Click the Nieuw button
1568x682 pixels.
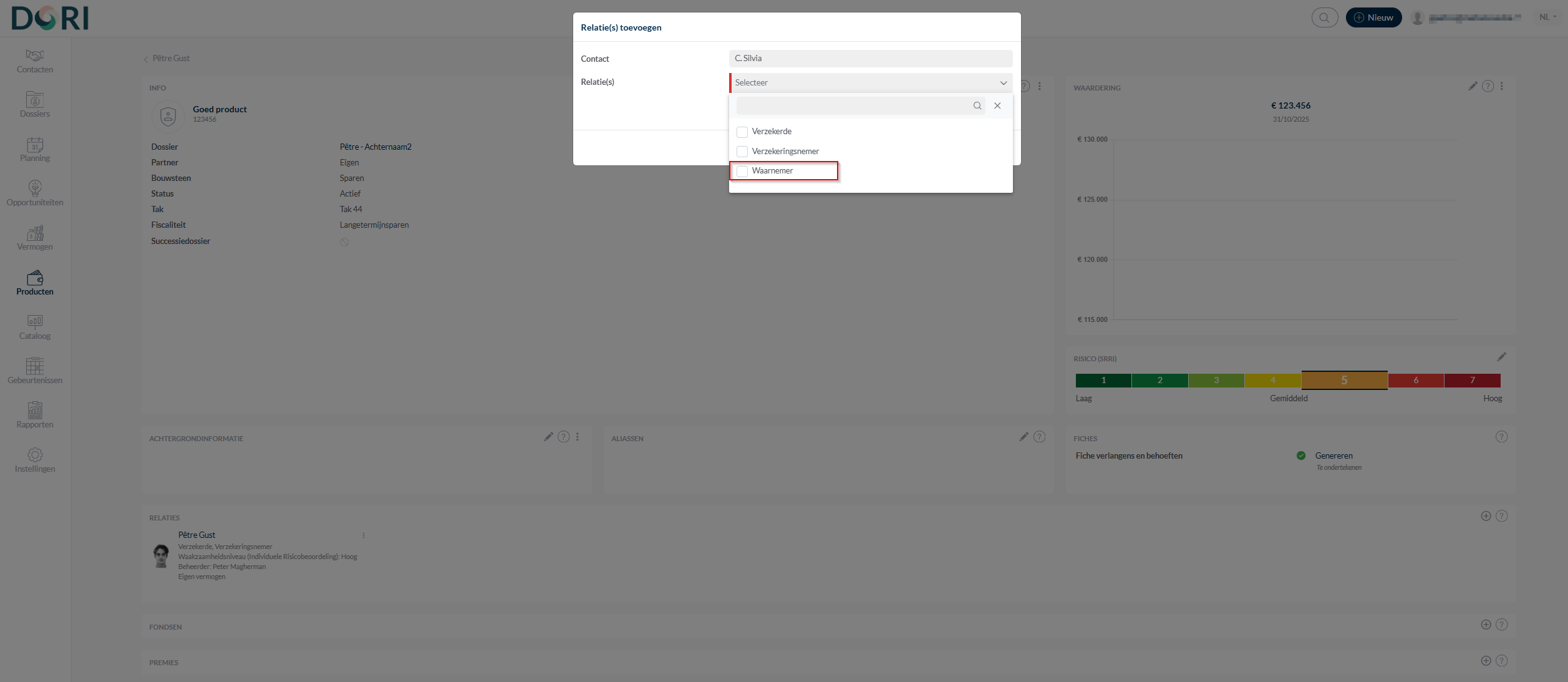[1373, 17]
